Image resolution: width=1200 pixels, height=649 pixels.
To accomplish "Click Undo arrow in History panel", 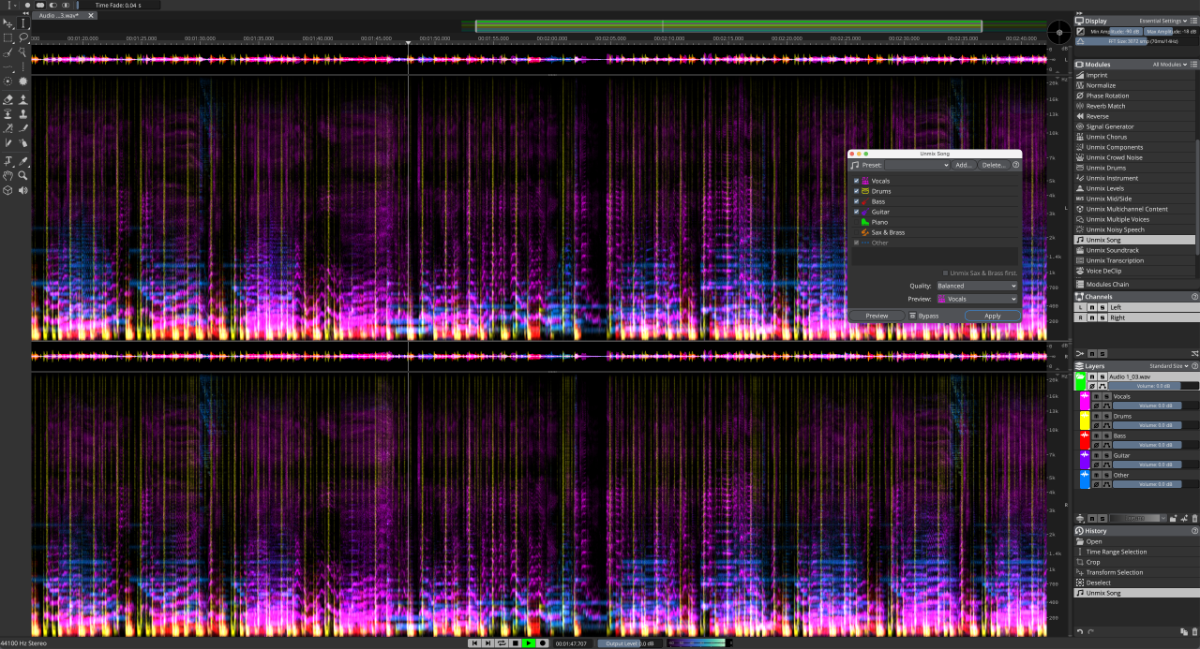I will (1079, 631).
